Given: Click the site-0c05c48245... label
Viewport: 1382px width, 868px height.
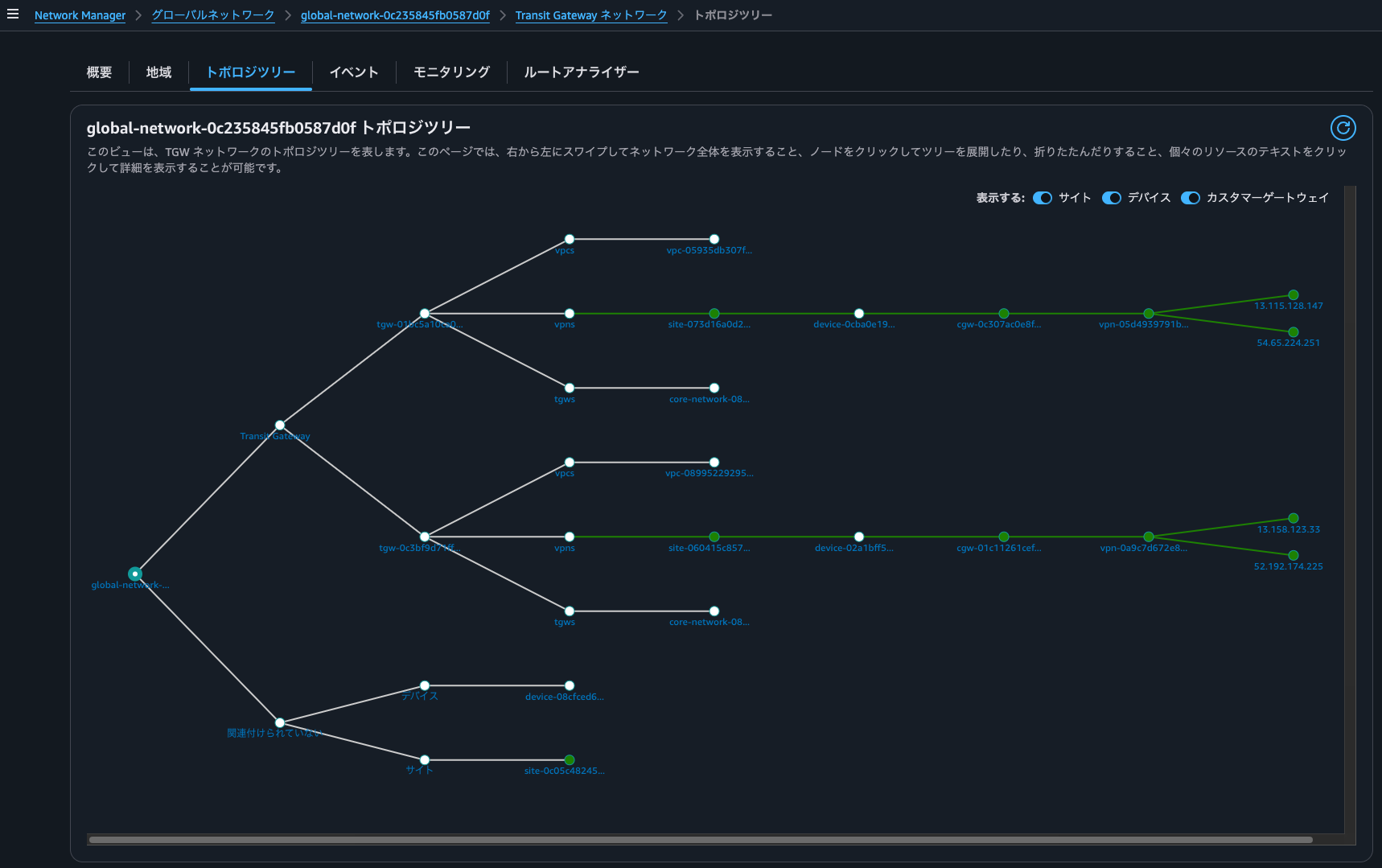Looking at the screenshot, I should pos(564,771).
